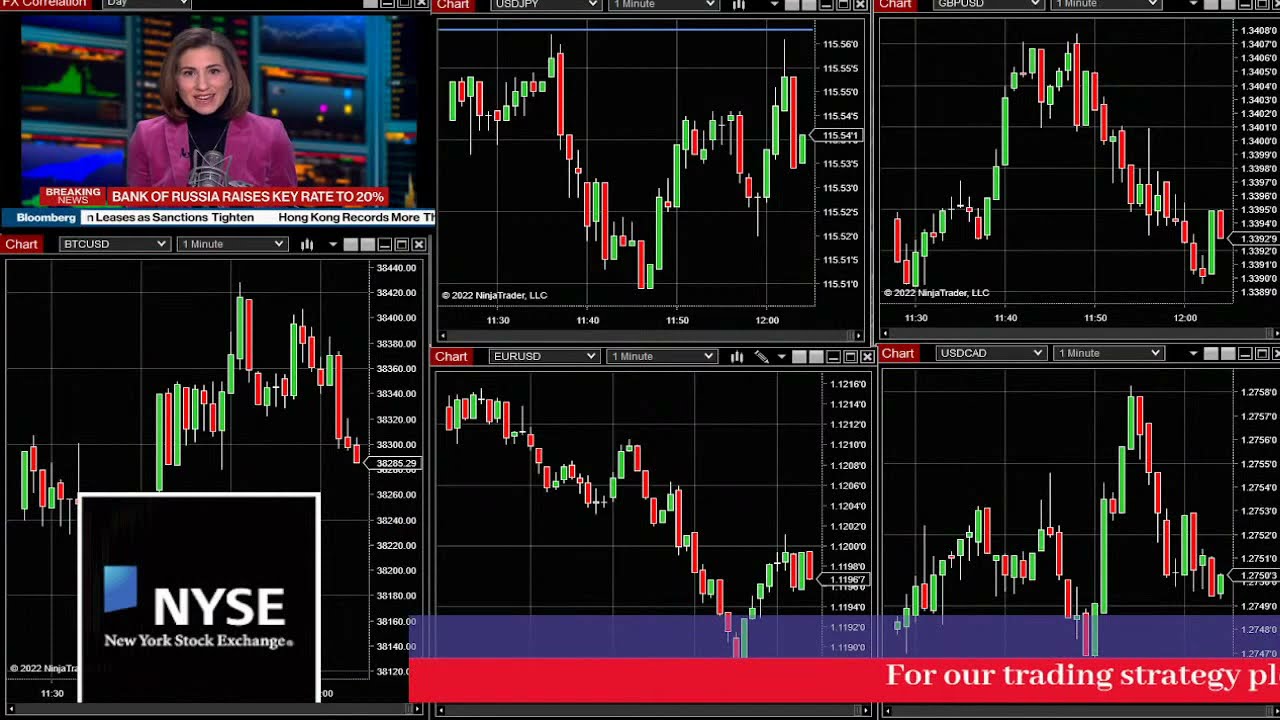This screenshot has width=1280, height=720.
Task: Close the BTCUSD chart window
Action: click(x=419, y=244)
